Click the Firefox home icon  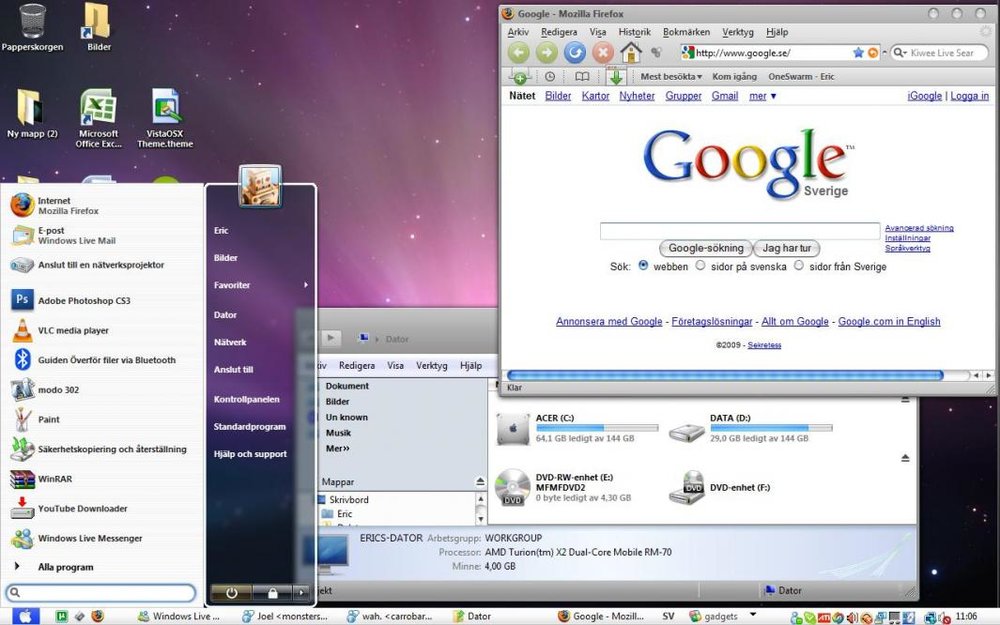(x=630, y=52)
